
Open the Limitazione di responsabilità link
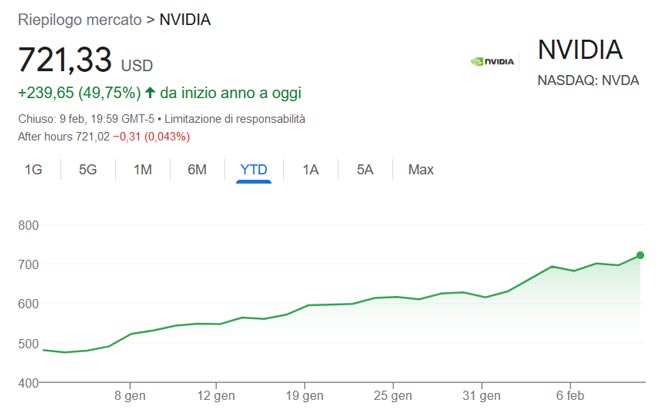(x=239, y=119)
